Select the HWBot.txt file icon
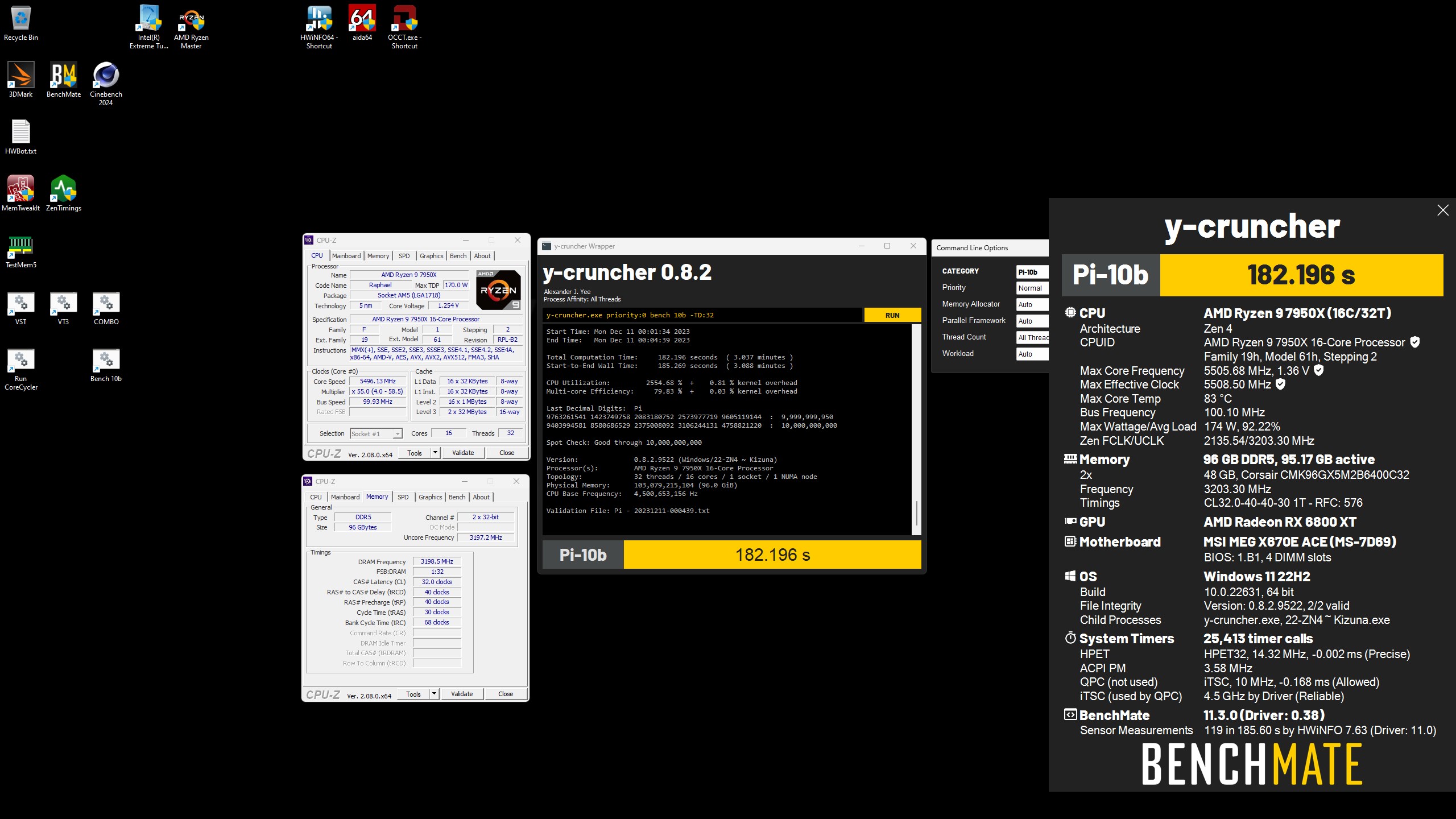The width and height of the screenshot is (1456, 819). click(21, 136)
